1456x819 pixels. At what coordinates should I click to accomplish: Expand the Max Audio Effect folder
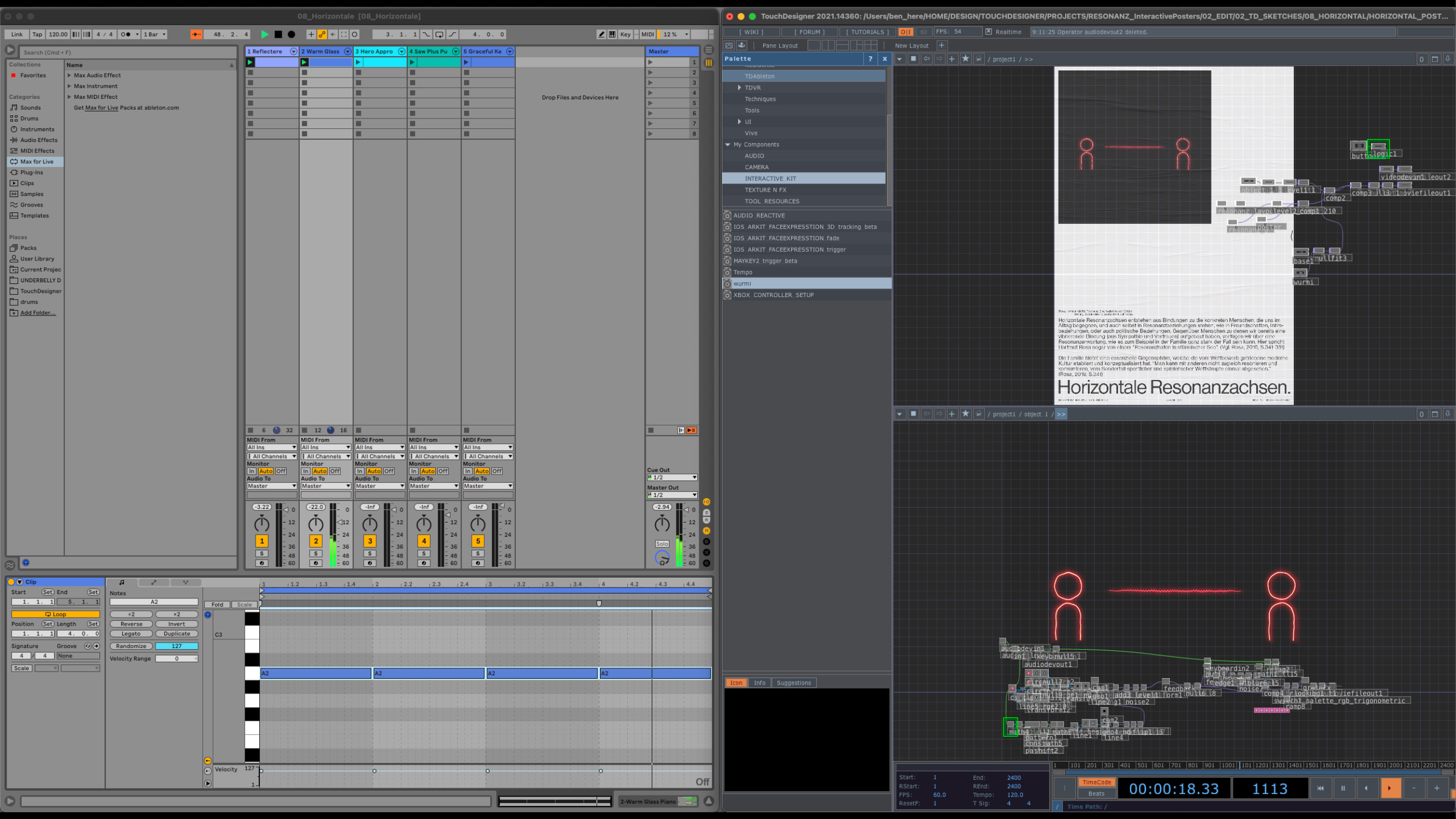point(69,75)
